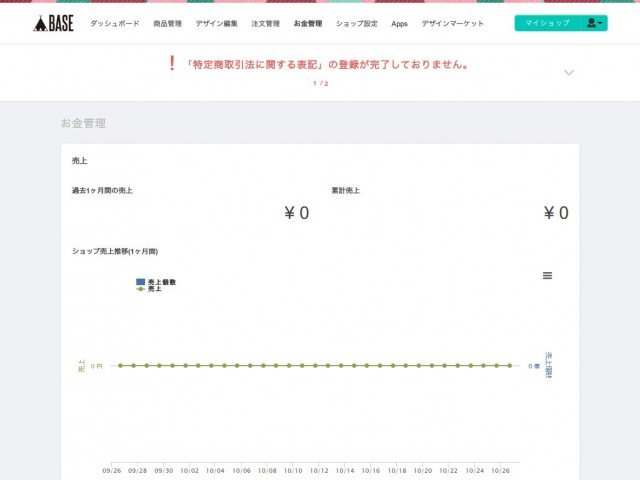This screenshot has height=480, width=640.
Task: Open the Apps menu item
Action: 399,24
